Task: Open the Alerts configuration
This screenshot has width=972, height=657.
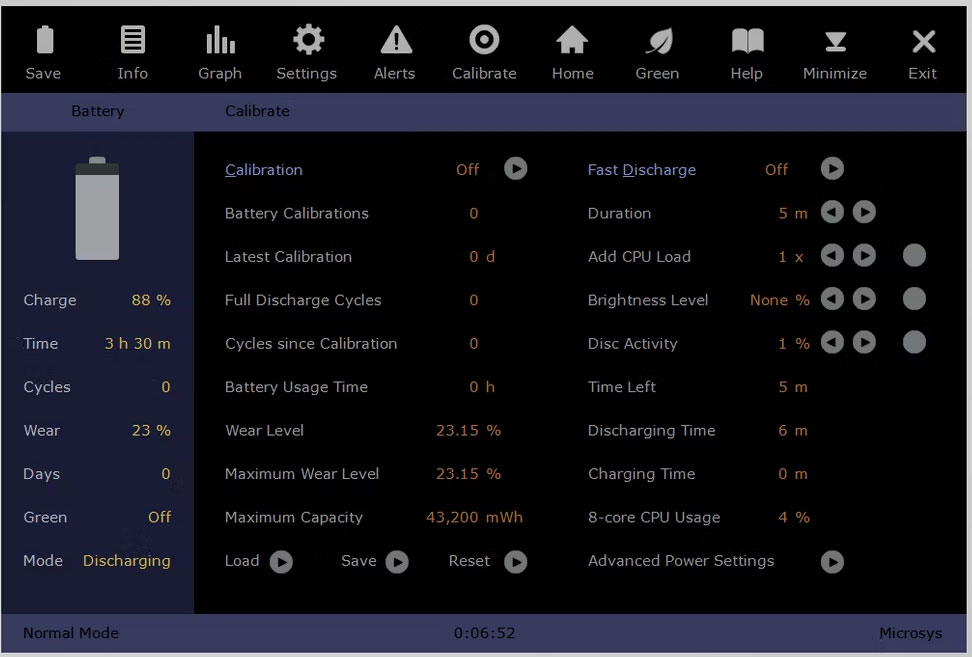Action: [x=394, y=50]
